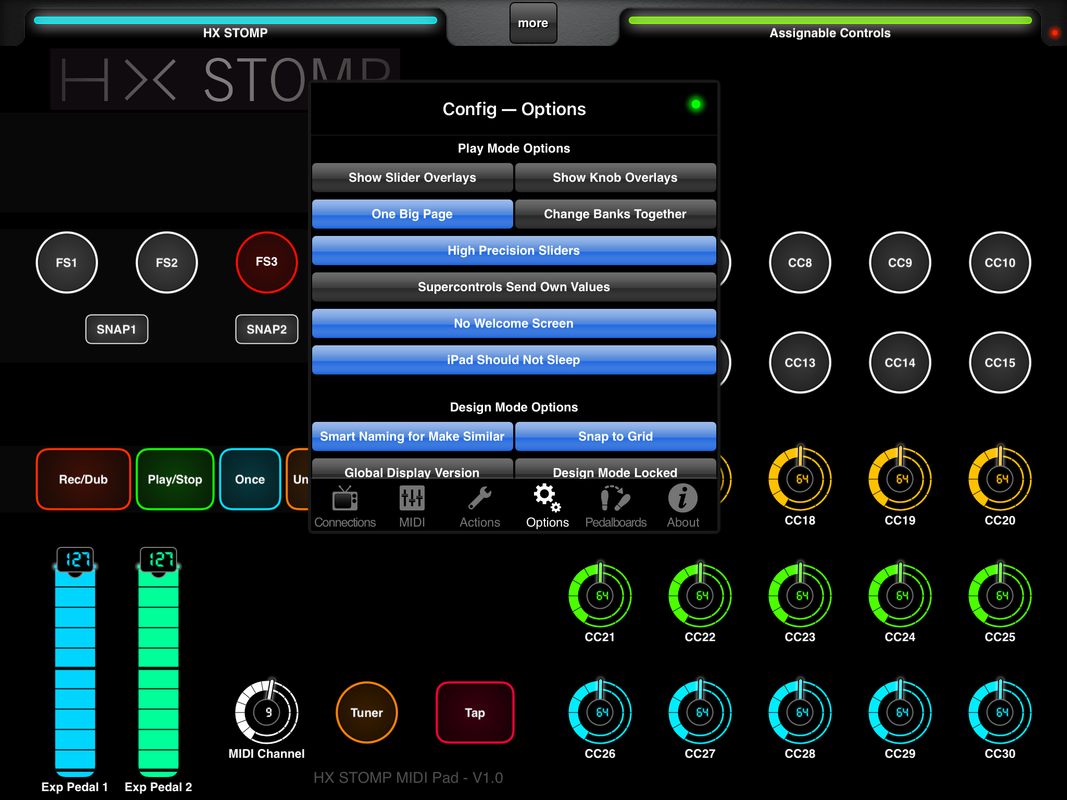1067x800 pixels.
Task: Switch to the HX STOMP page tab
Action: point(235,27)
